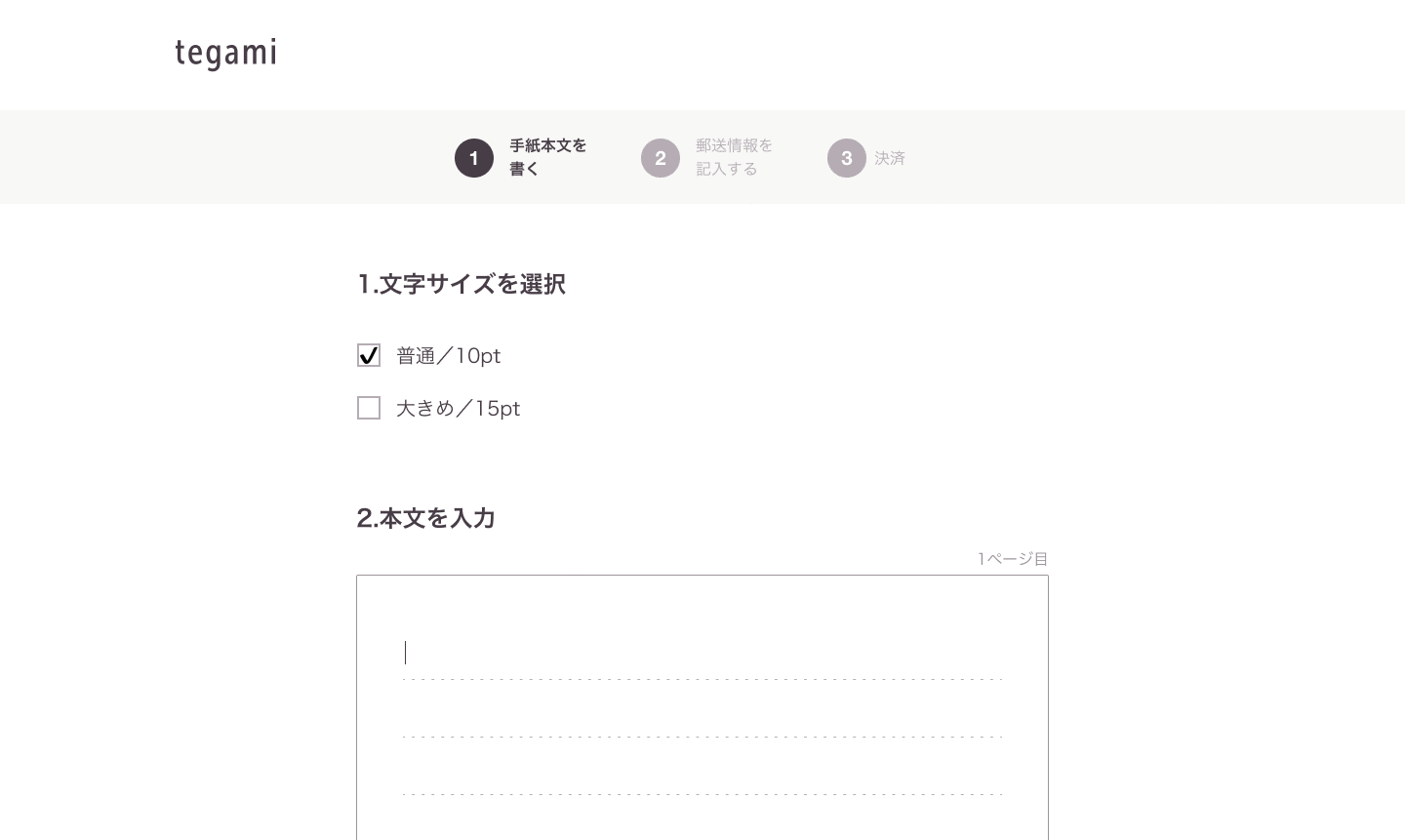Open the 決済 step label
The image size is (1405, 840).
coord(890,158)
